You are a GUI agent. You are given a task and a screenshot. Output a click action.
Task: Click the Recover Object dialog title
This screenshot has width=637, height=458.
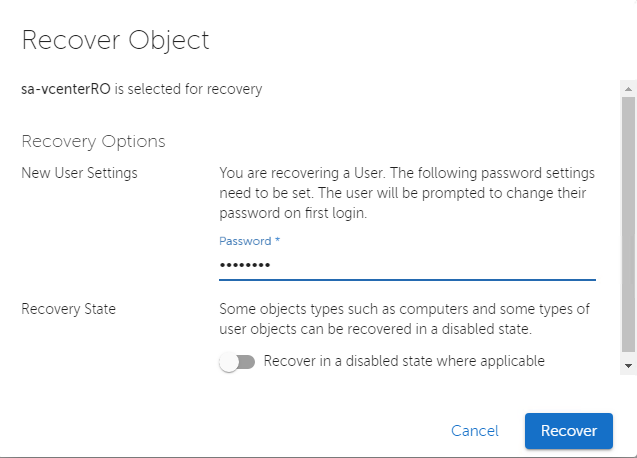tap(115, 41)
